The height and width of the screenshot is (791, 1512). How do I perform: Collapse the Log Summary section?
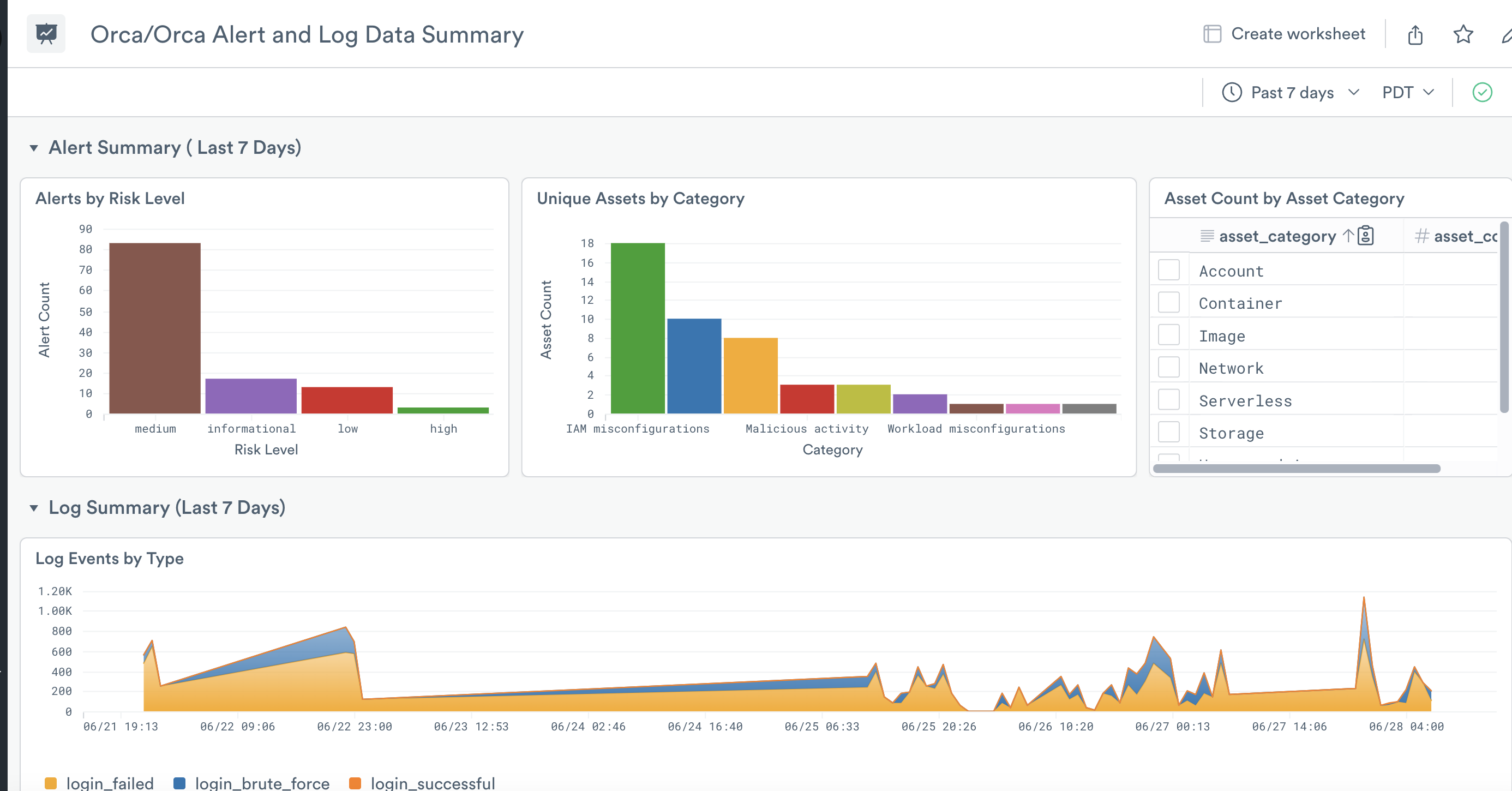point(34,508)
